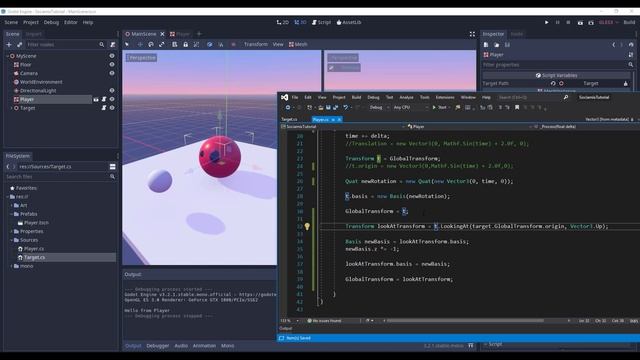This screenshot has width=640, height=360.
Task: Switch workspace to Script
Action: pos(322,22)
